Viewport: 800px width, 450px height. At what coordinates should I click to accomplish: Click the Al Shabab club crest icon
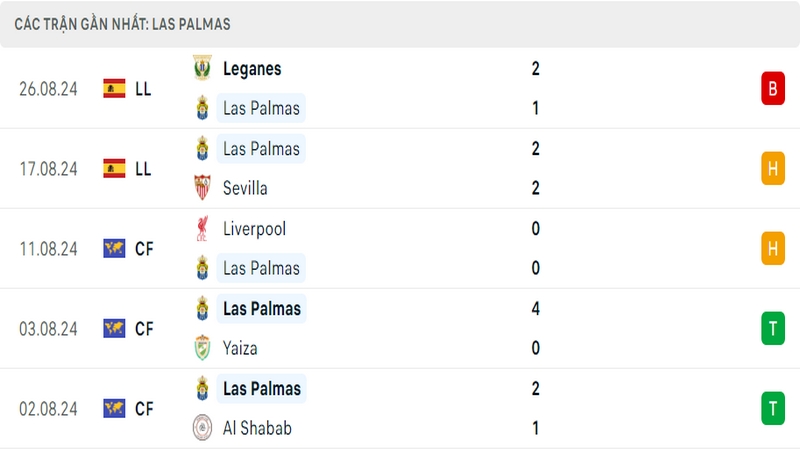(x=202, y=428)
